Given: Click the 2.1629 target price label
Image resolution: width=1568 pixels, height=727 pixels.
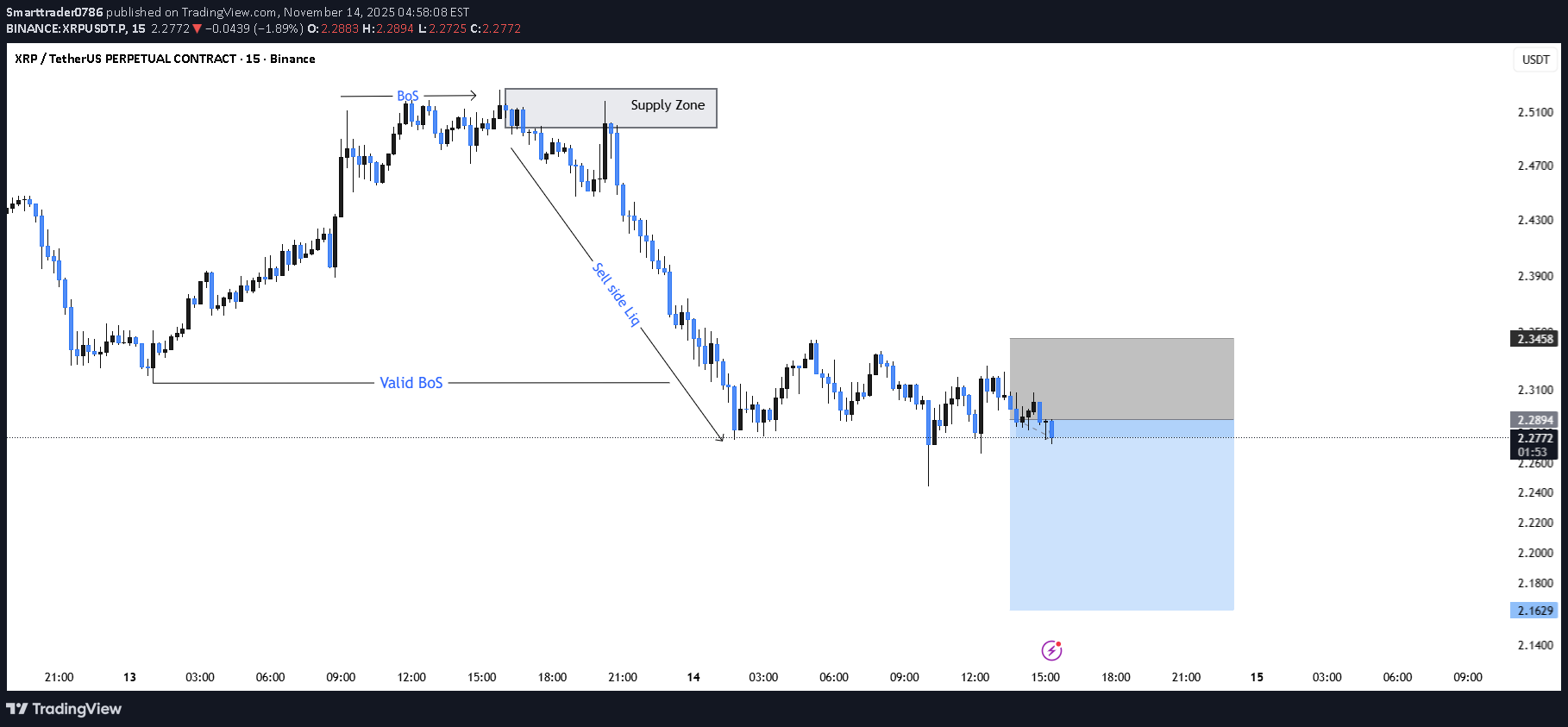Looking at the screenshot, I should 1535,611.
